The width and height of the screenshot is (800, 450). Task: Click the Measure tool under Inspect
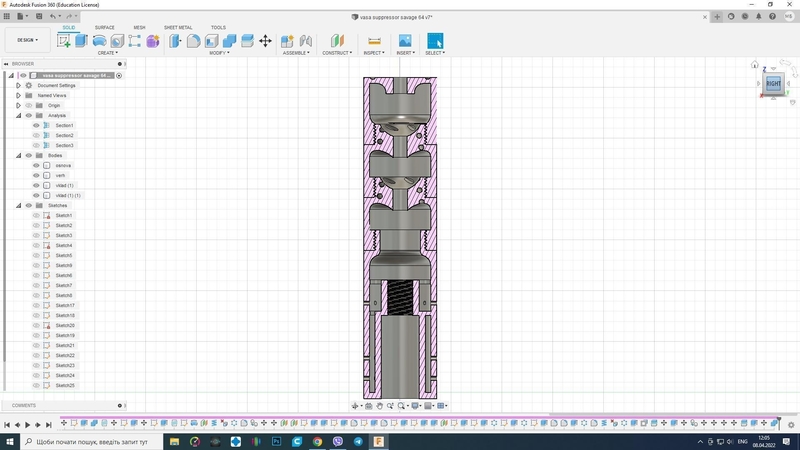(x=374, y=41)
